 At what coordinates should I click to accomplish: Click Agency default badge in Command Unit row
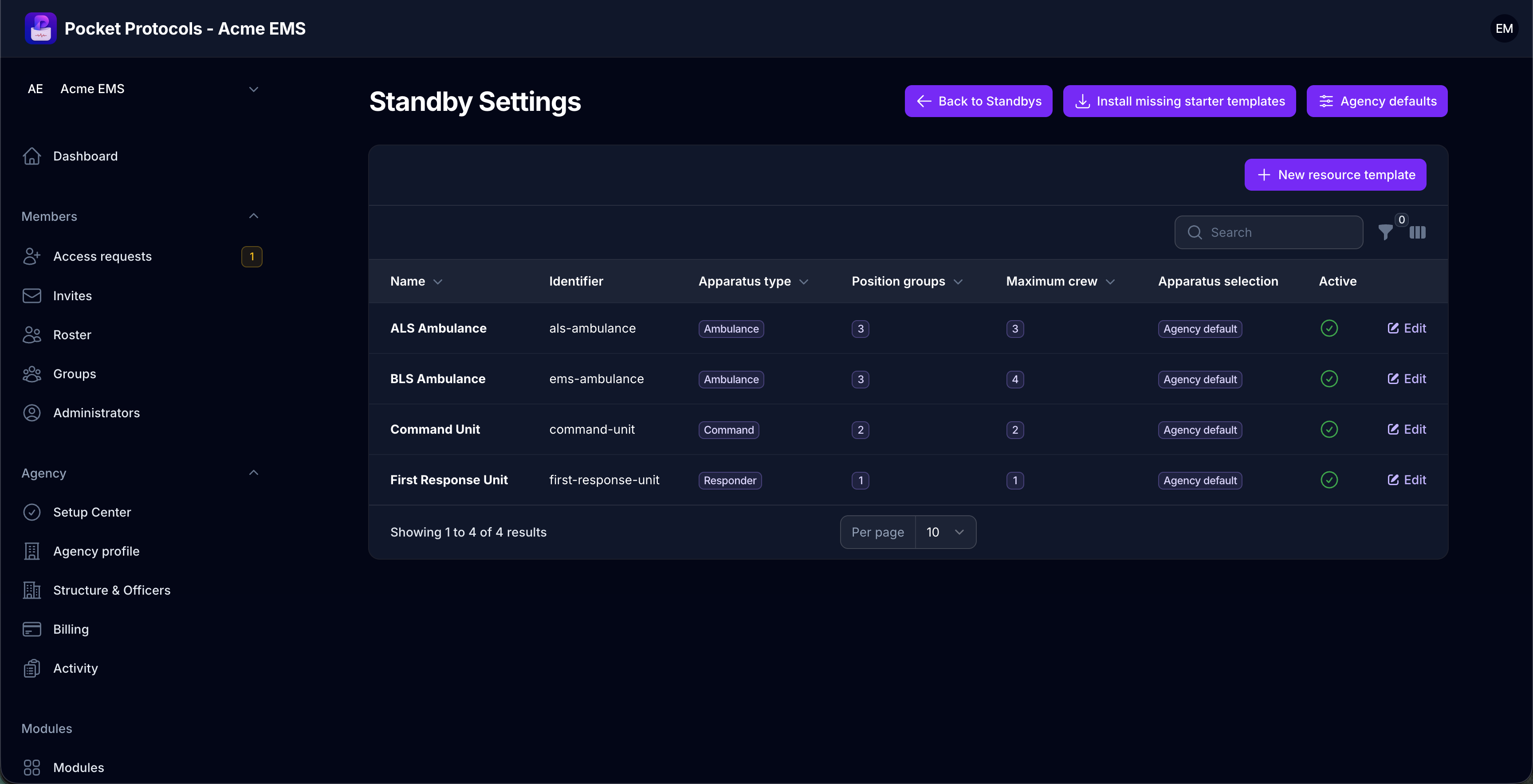tap(1200, 430)
